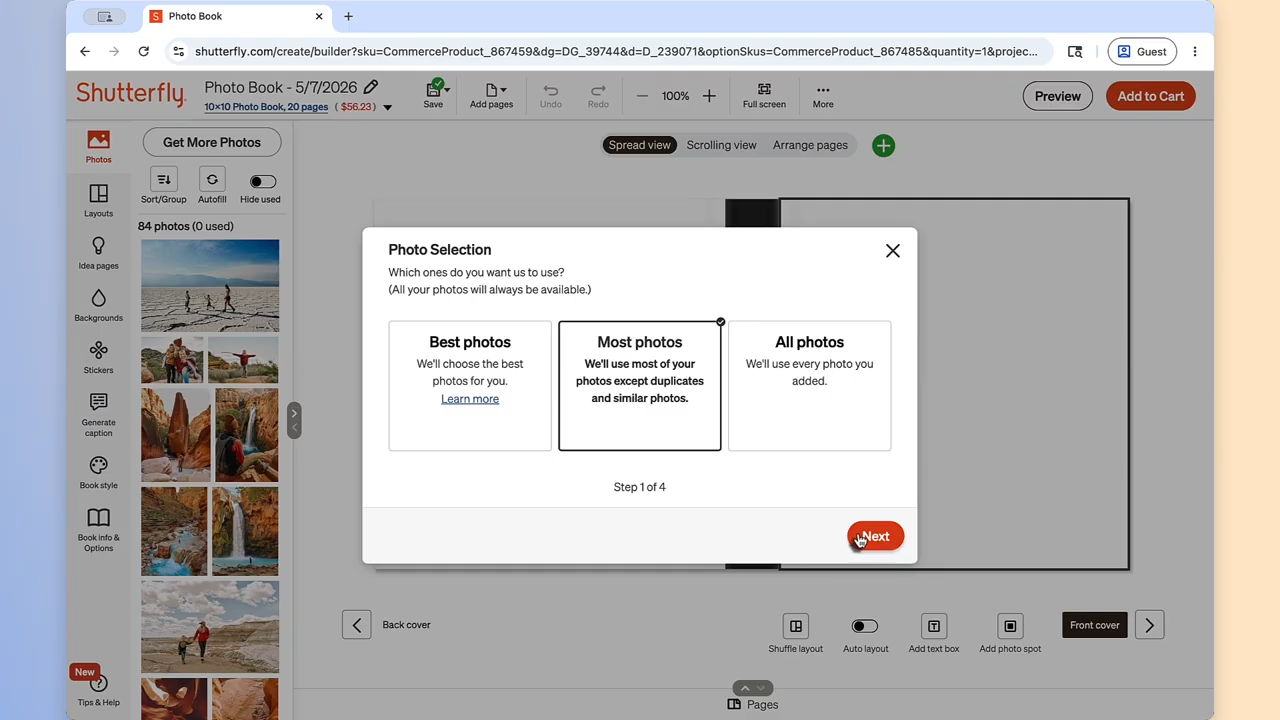Open Book style panel
The image size is (1280, 720).
coord(98,472)
